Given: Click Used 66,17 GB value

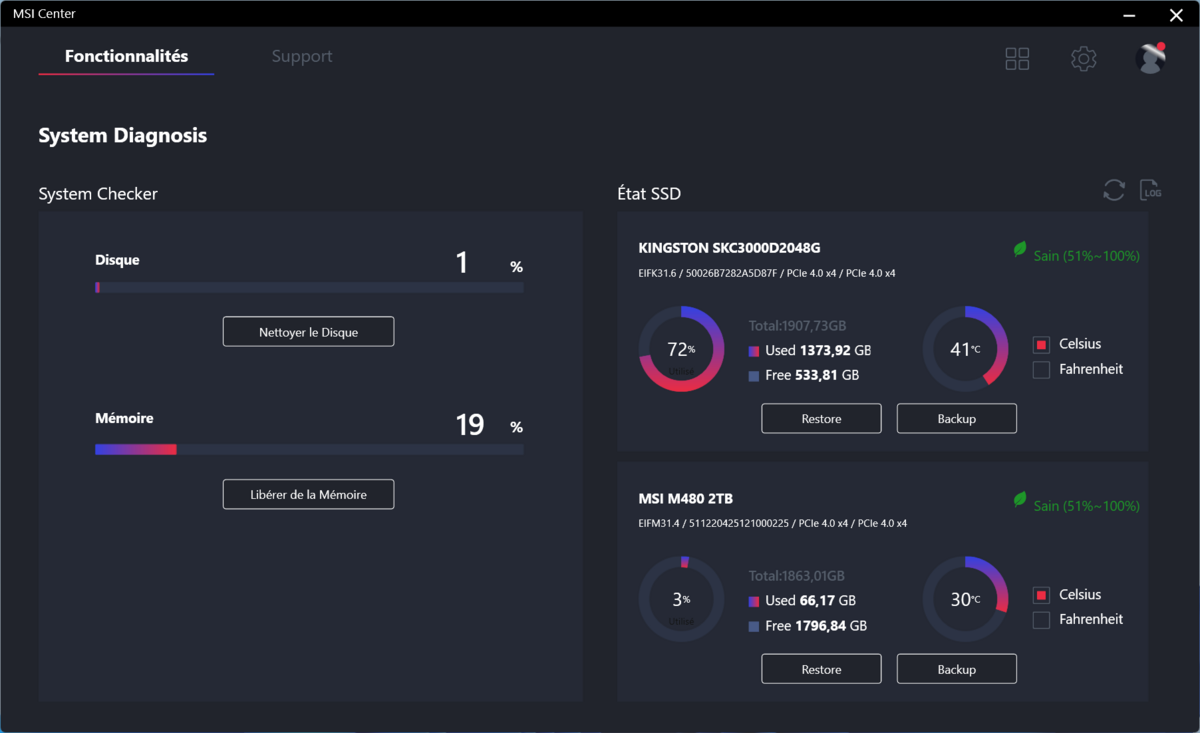Looking at the screenshot, I should click(x=810, y=601).
